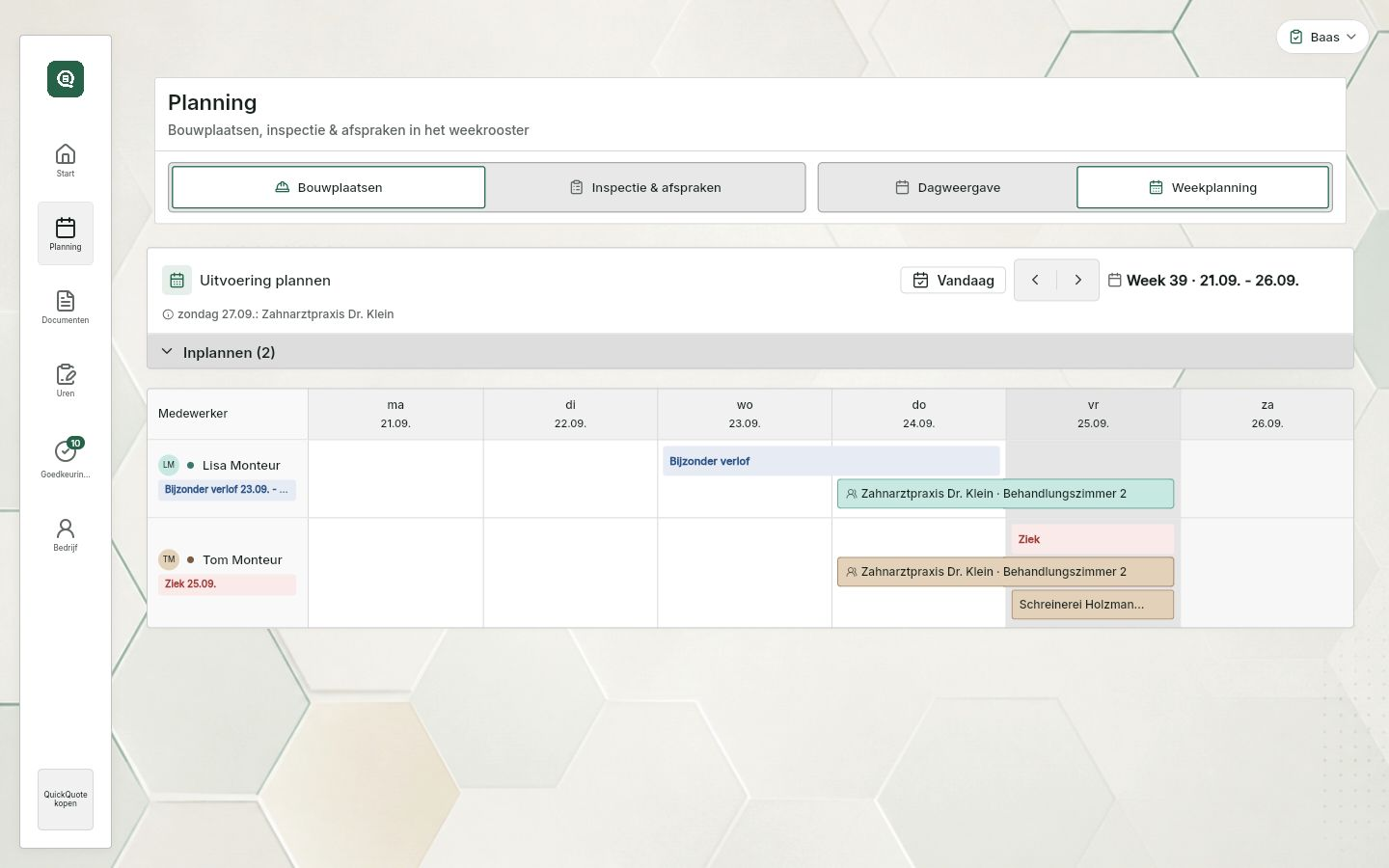
Task: Select the Dagweergave view
Action: (x=947, y=187)
